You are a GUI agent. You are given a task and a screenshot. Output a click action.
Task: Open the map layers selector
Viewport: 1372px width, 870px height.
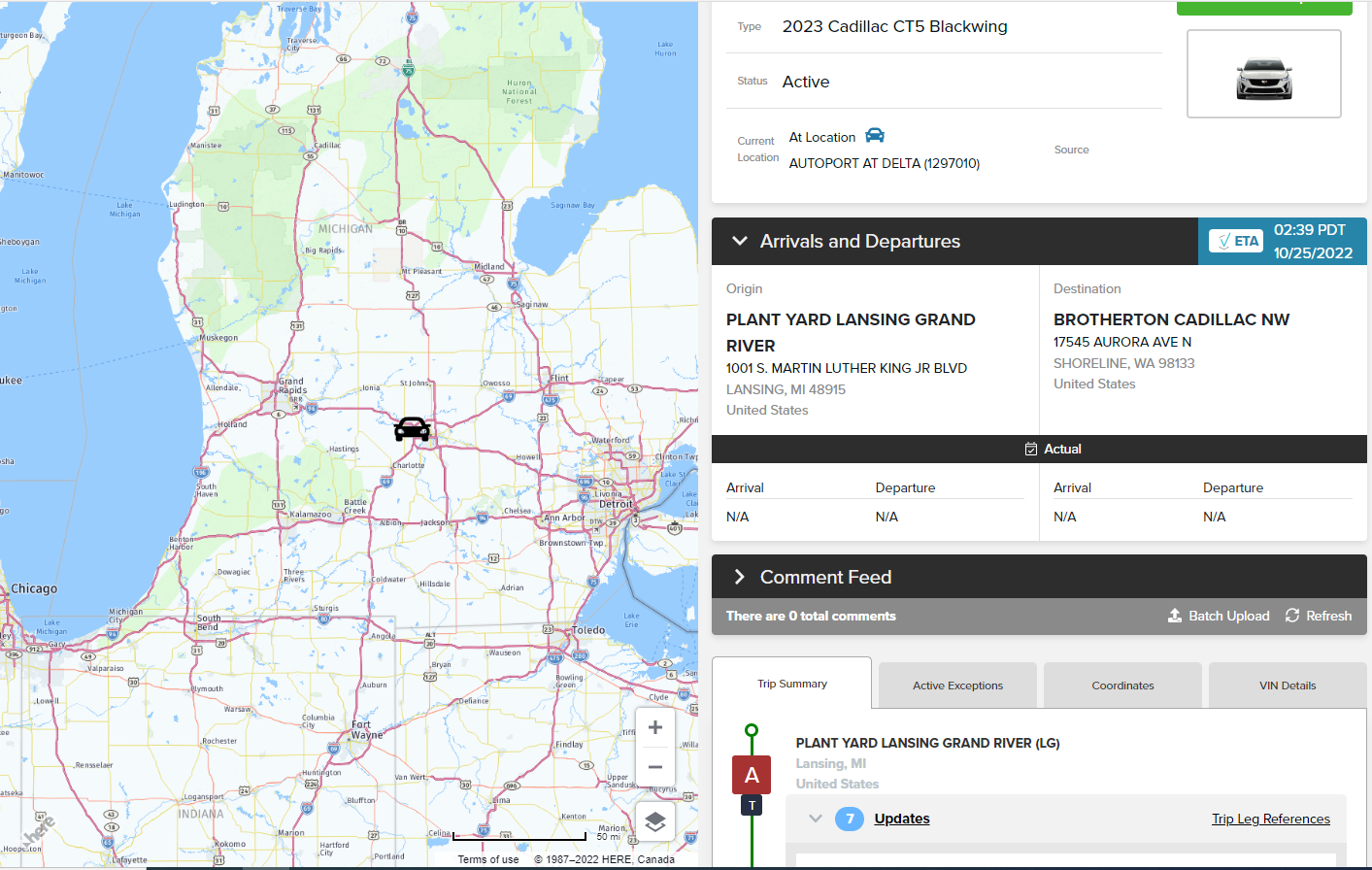click(655, 821)
